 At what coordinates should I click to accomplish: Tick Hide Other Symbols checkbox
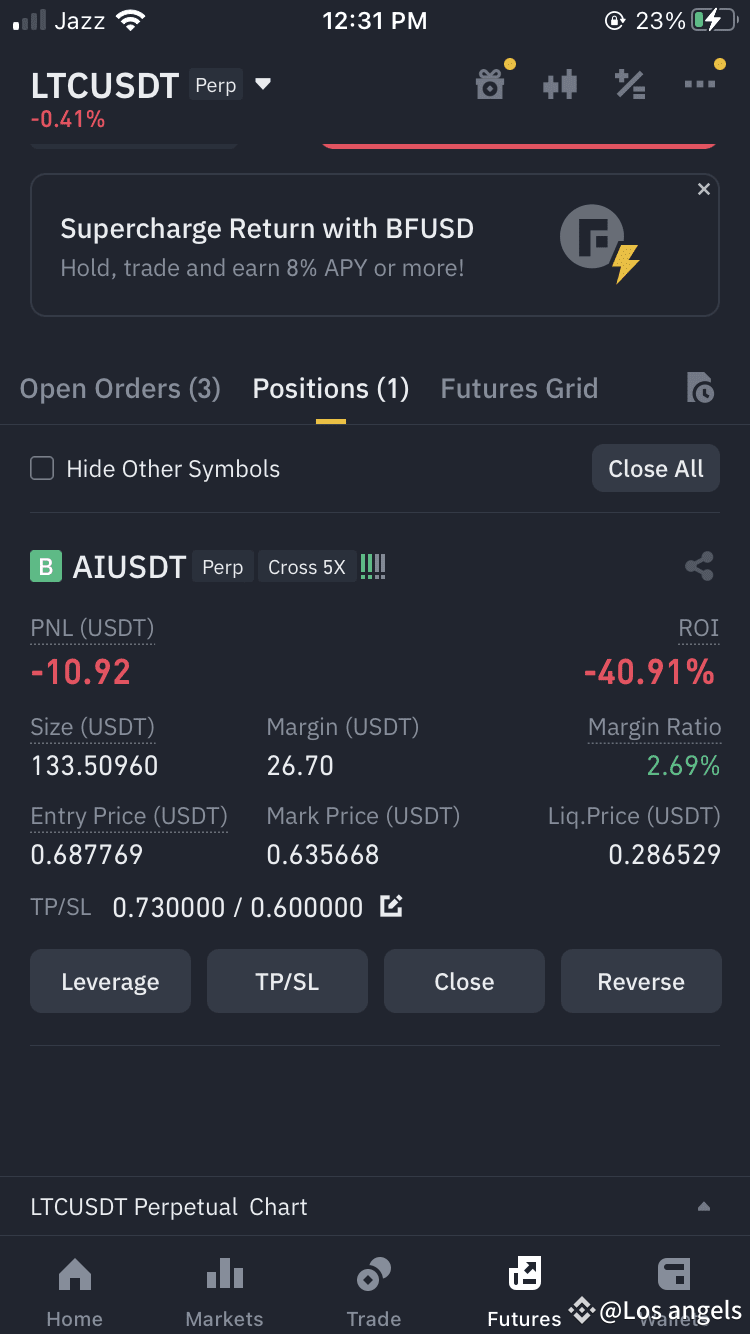(42, 468)
